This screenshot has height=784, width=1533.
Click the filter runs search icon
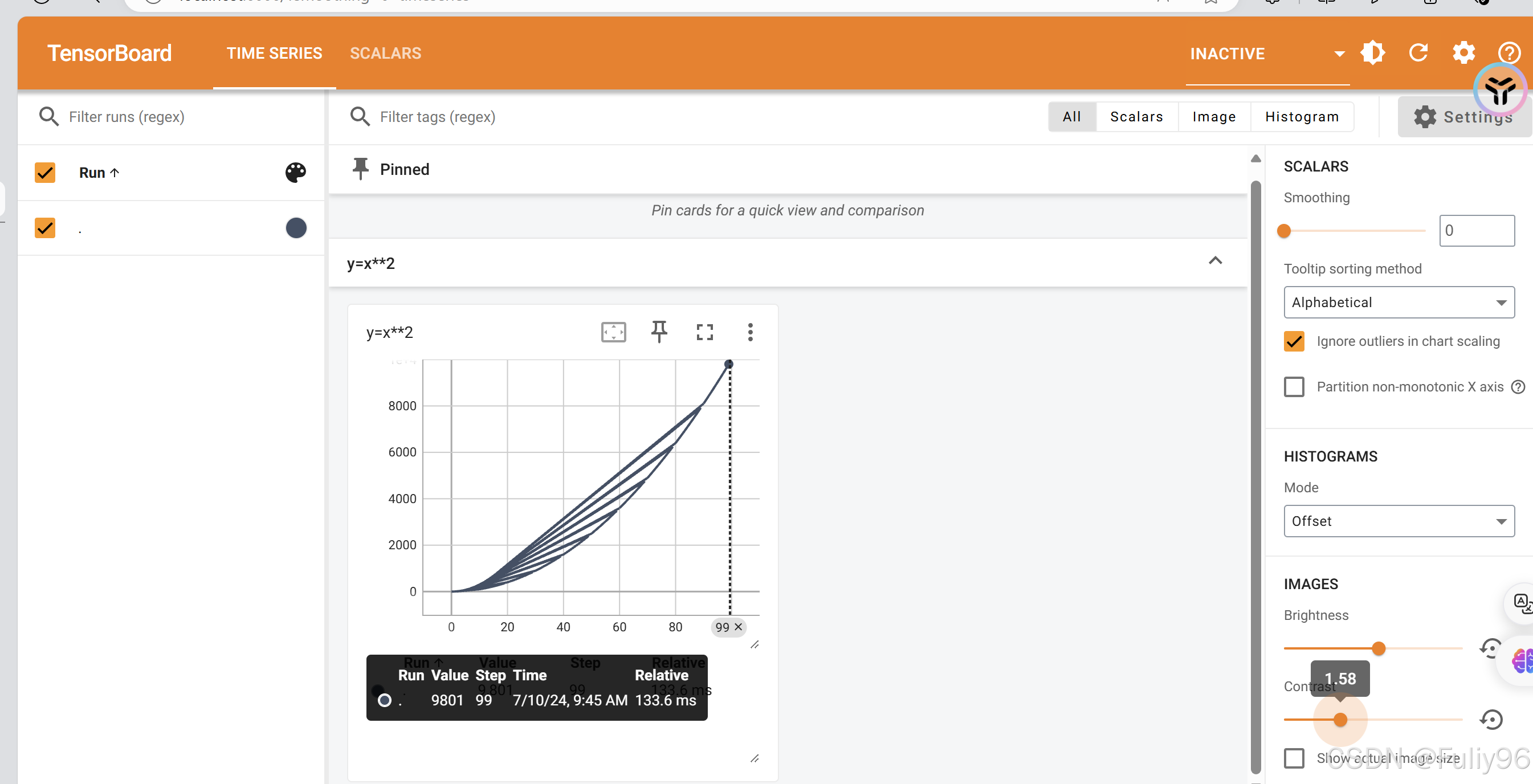49,117
